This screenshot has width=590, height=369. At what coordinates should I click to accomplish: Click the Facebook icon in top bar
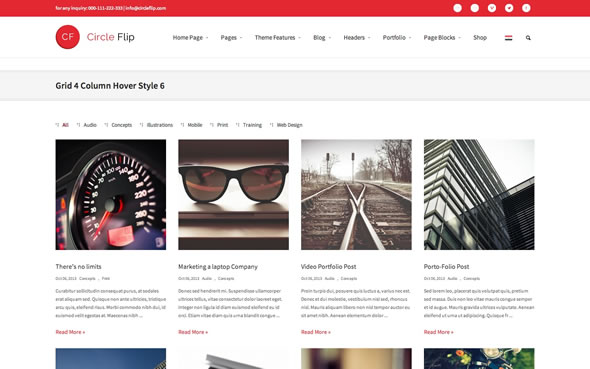click(x=526, y=8)
